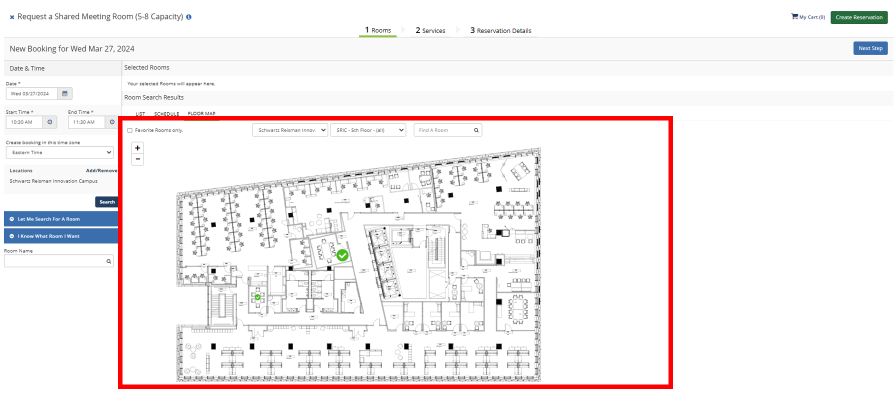Open My Cart shopping cart icon
The height and width of the screenshot is (395, 896).
coord(794,17)
